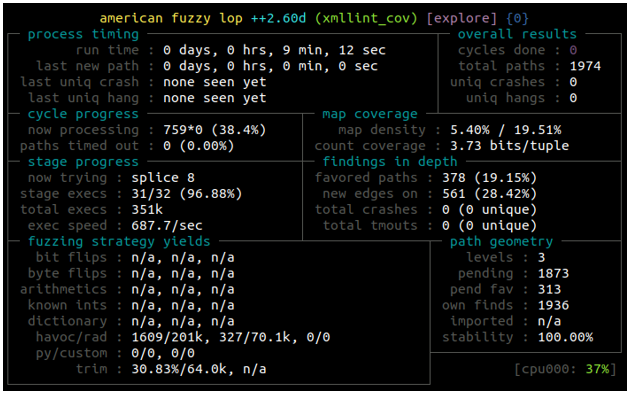Select the byte flips n/a values

click(x=183, y=274)
